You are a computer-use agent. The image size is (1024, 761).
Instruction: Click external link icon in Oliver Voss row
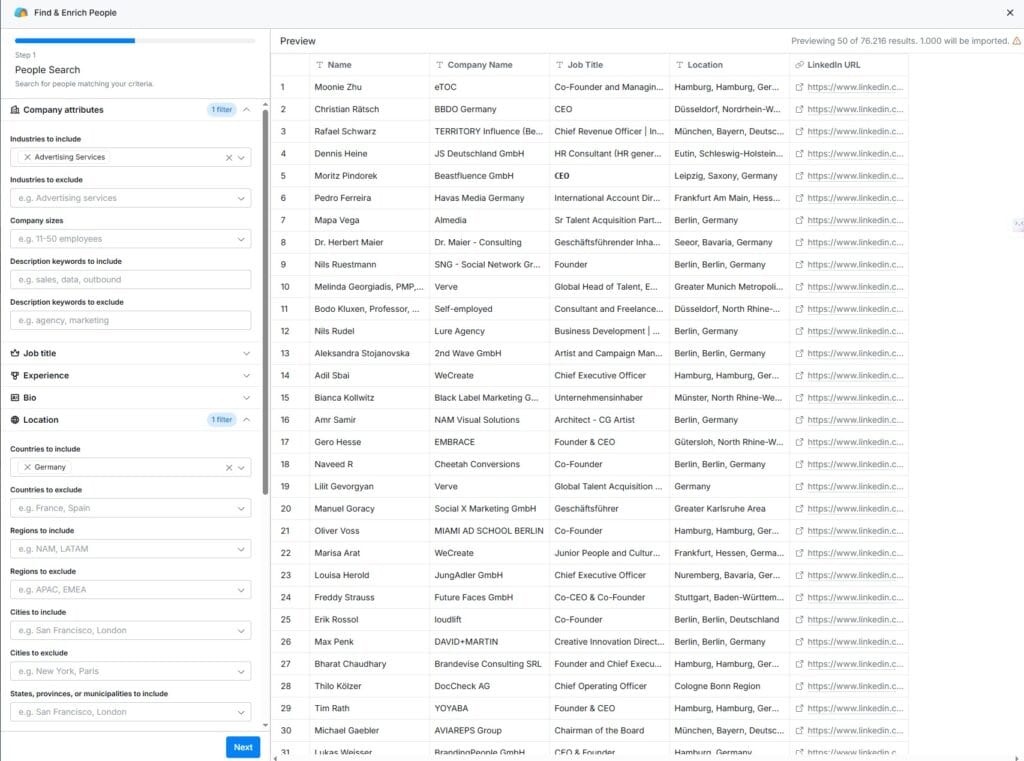(x=799, y=531)
